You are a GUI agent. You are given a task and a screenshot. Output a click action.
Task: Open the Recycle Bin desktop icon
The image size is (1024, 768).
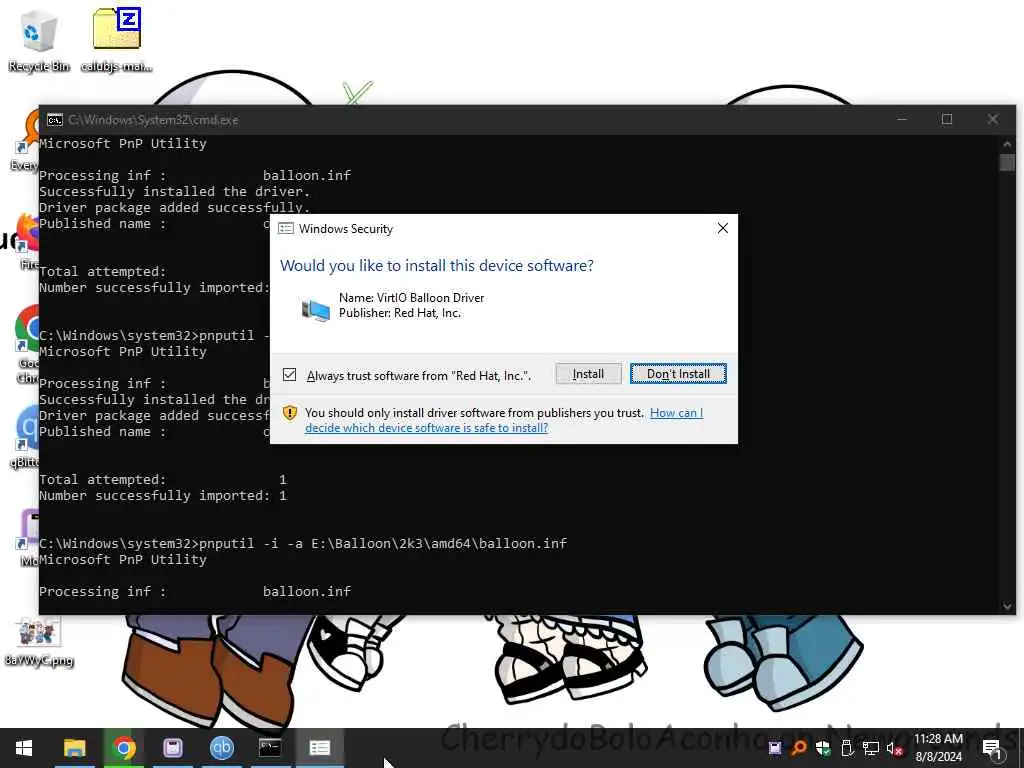click(39, 40)
